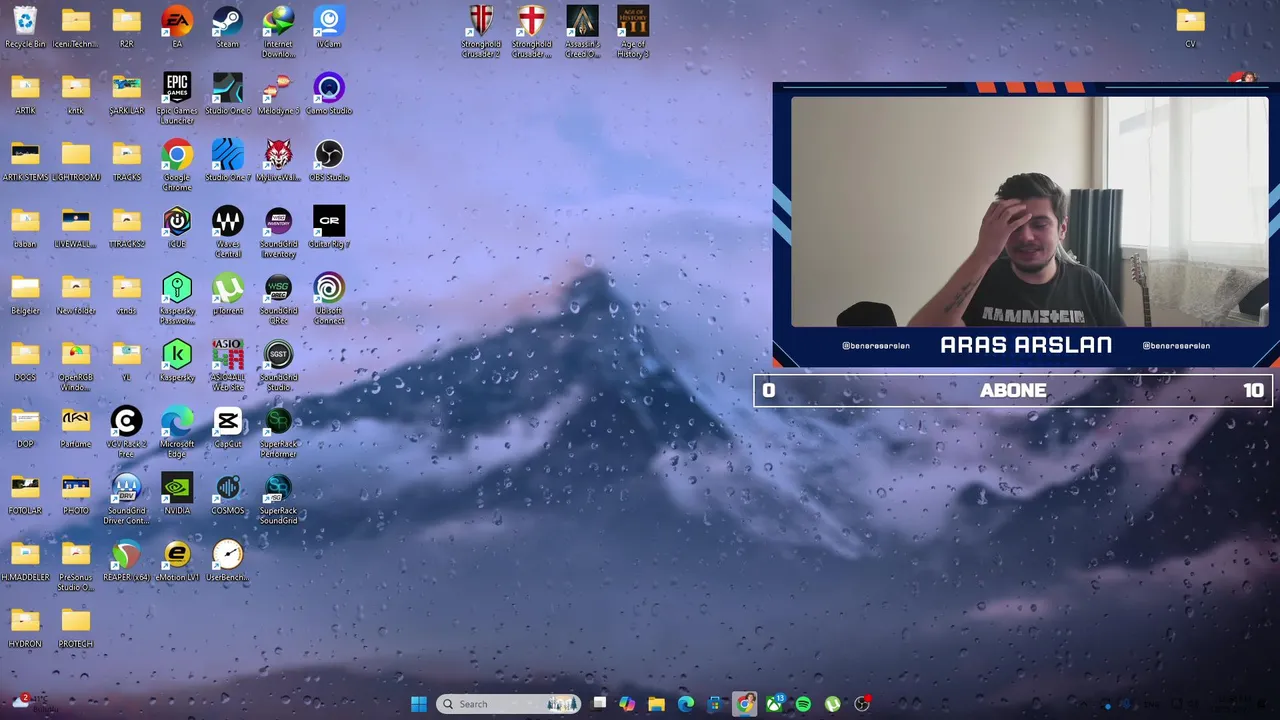Open the H.MADDELER folder
1280x720 pixels.
pyautogui.click(x=25, y=561)
